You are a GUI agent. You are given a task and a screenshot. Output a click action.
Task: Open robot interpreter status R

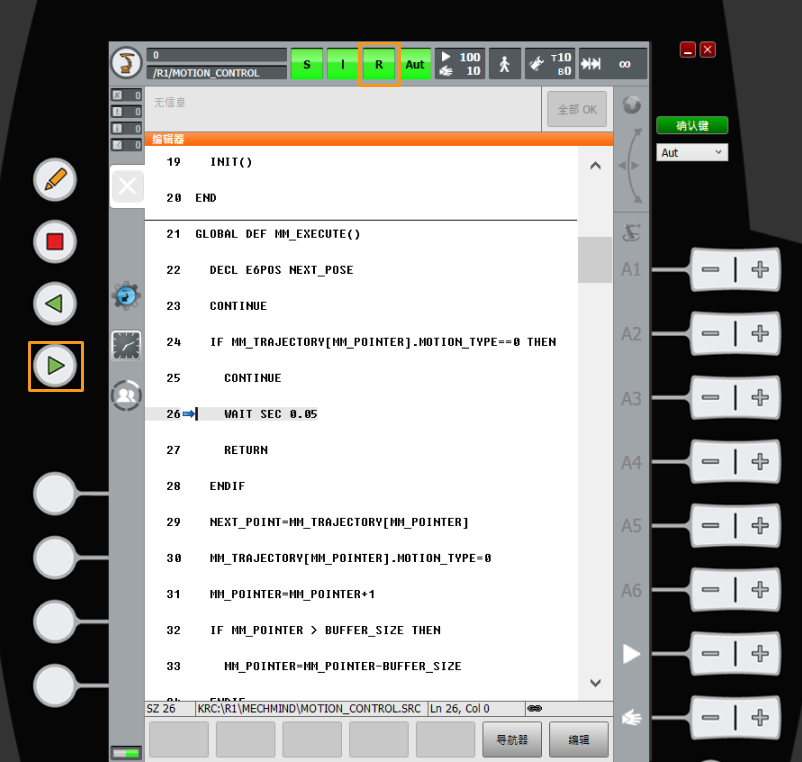(x=379, y=64)
